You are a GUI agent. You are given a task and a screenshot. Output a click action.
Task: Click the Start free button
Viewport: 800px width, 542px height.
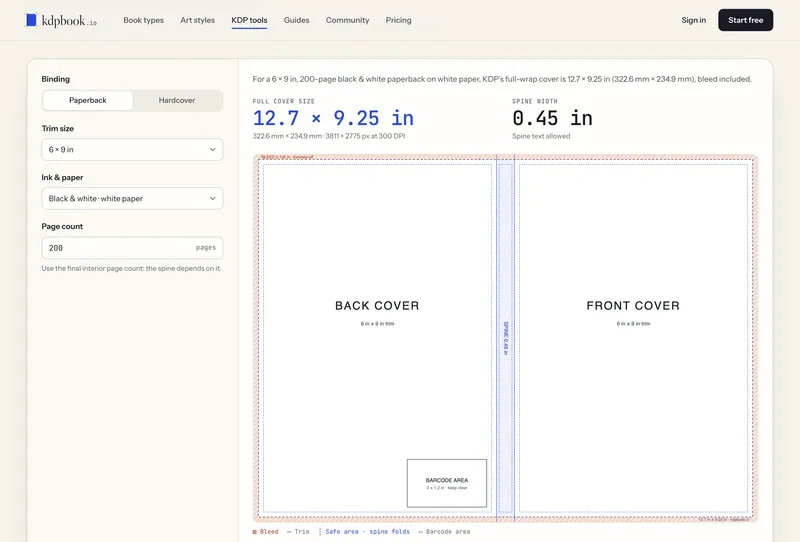pos(745,20)
